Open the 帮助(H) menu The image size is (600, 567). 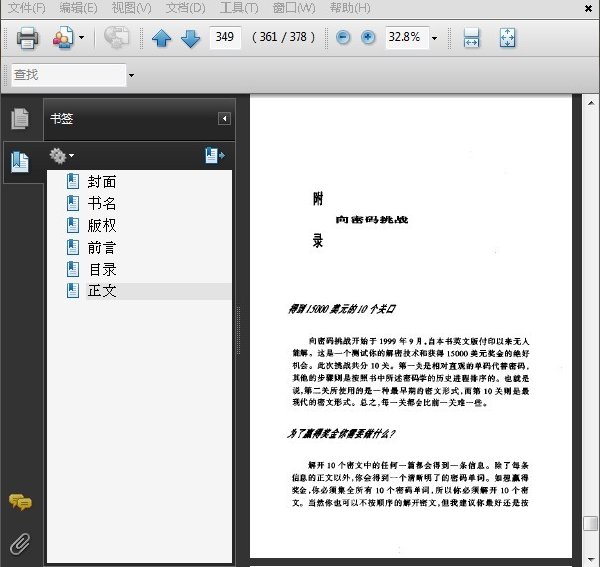pos(350,8)
